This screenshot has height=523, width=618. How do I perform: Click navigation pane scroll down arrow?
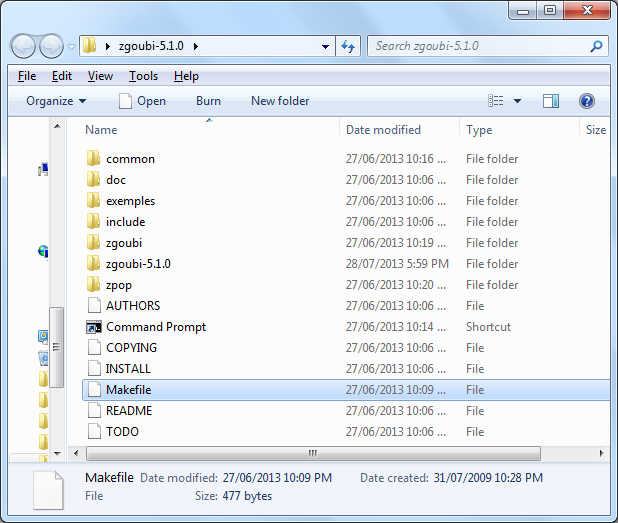click(58, 454)
